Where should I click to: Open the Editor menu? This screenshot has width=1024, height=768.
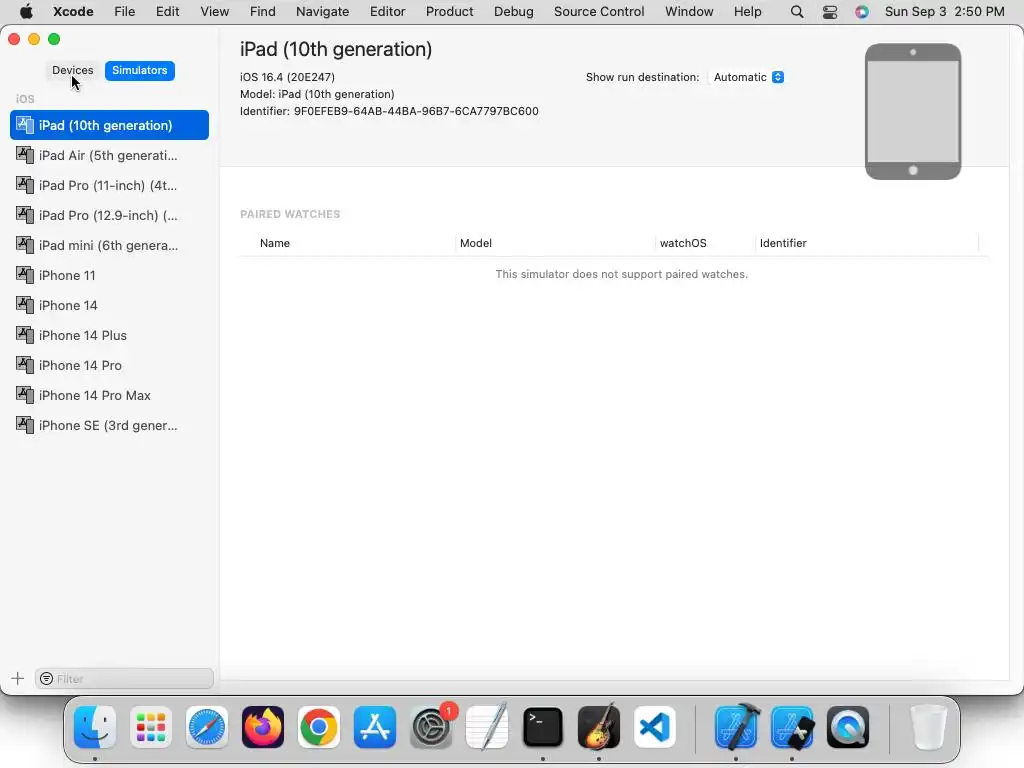(x=387, y=12)
